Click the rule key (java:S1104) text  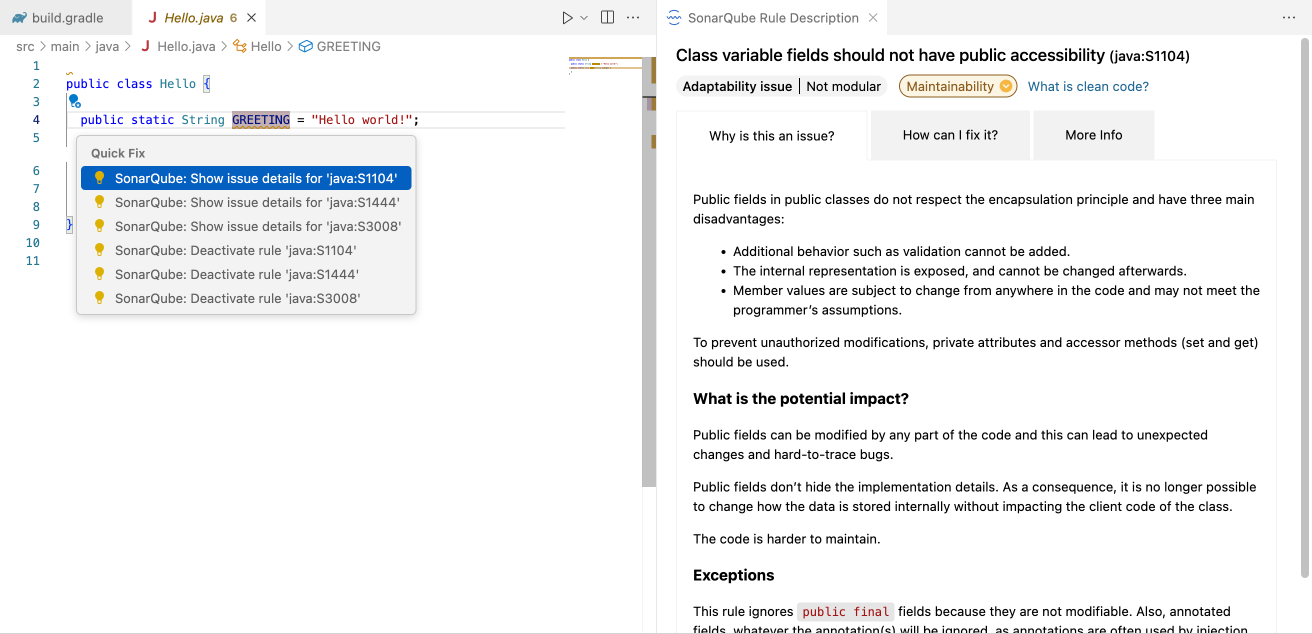pyautogui.click(x=1150, y=56)
